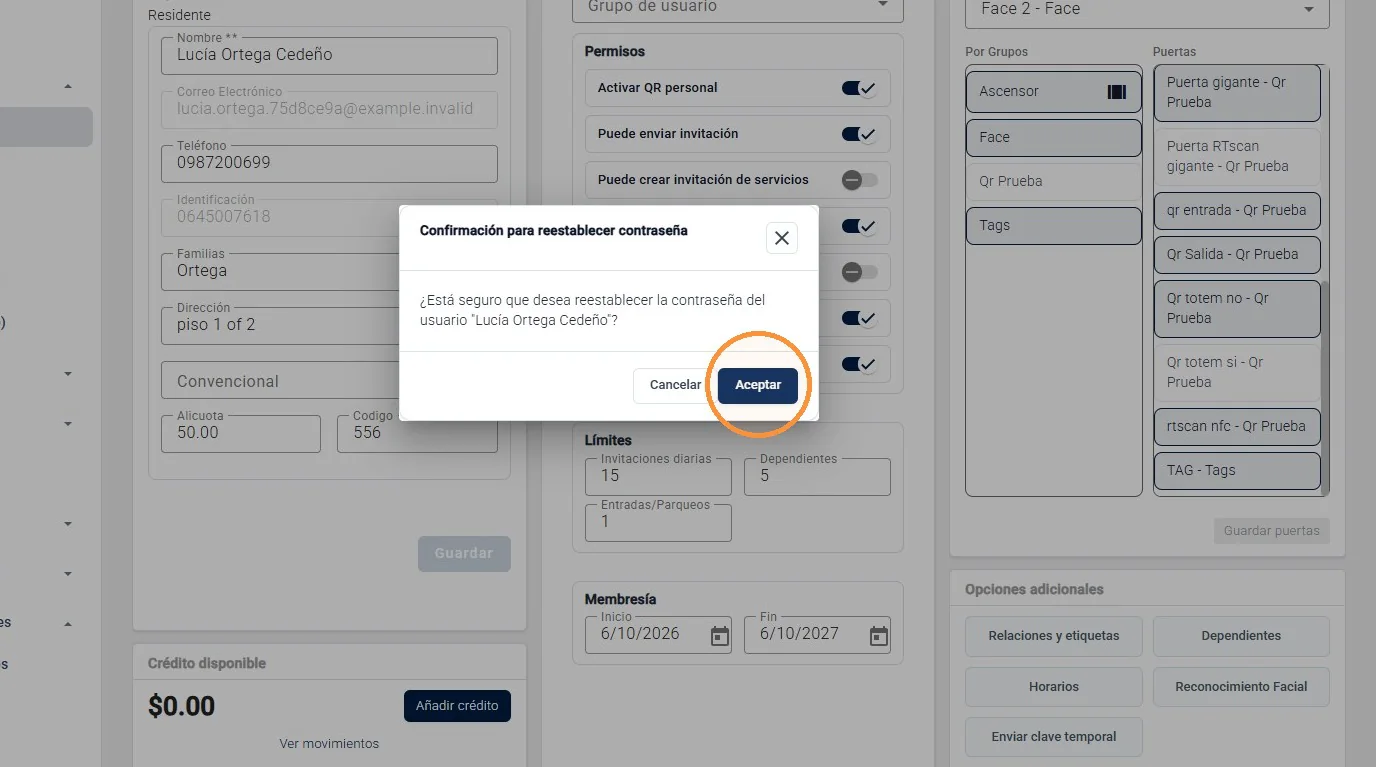Select the Face group

pyautogui.click(x=1053, y=138)
